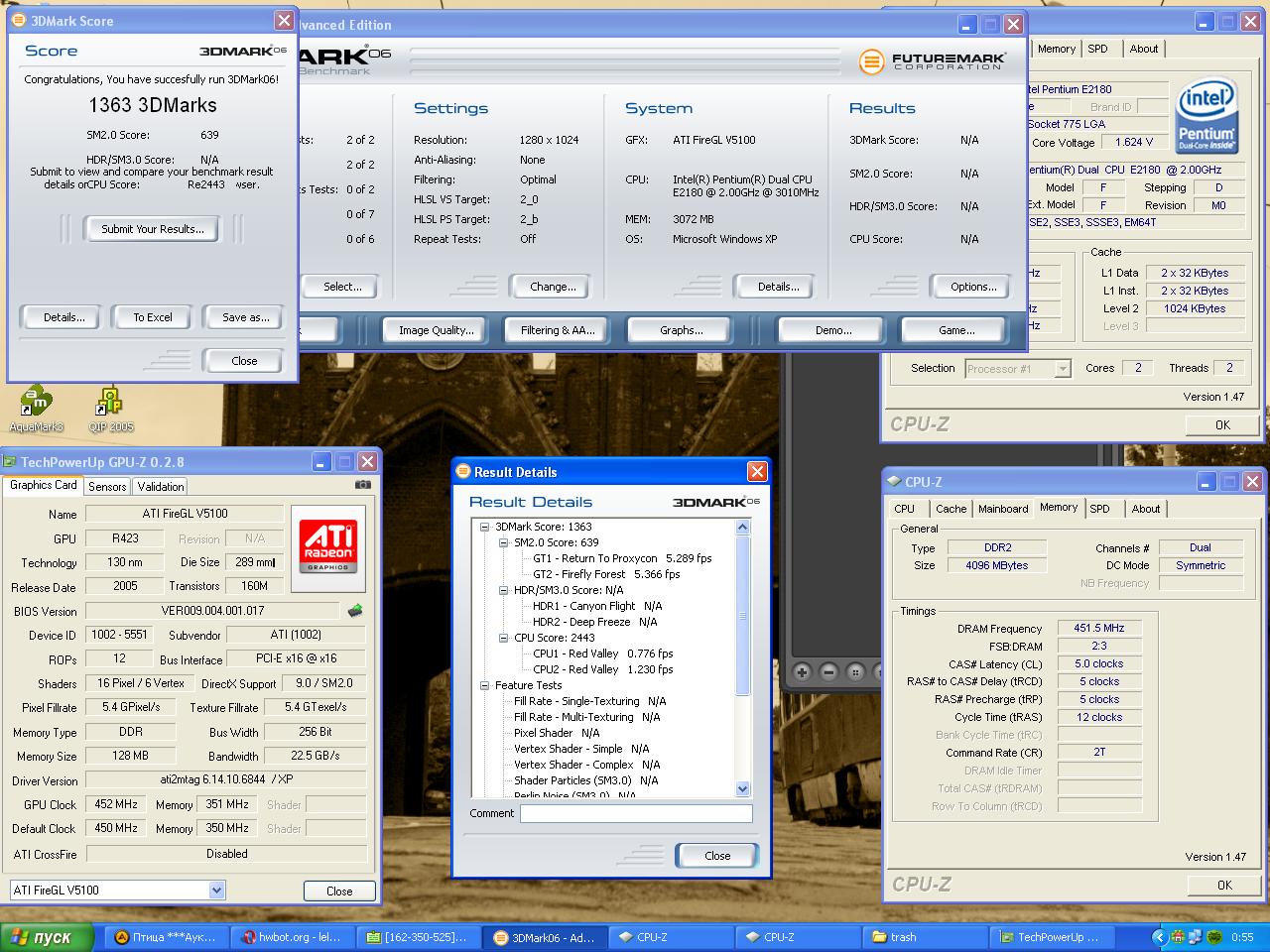Click the Comment input field

pos(636,813)
